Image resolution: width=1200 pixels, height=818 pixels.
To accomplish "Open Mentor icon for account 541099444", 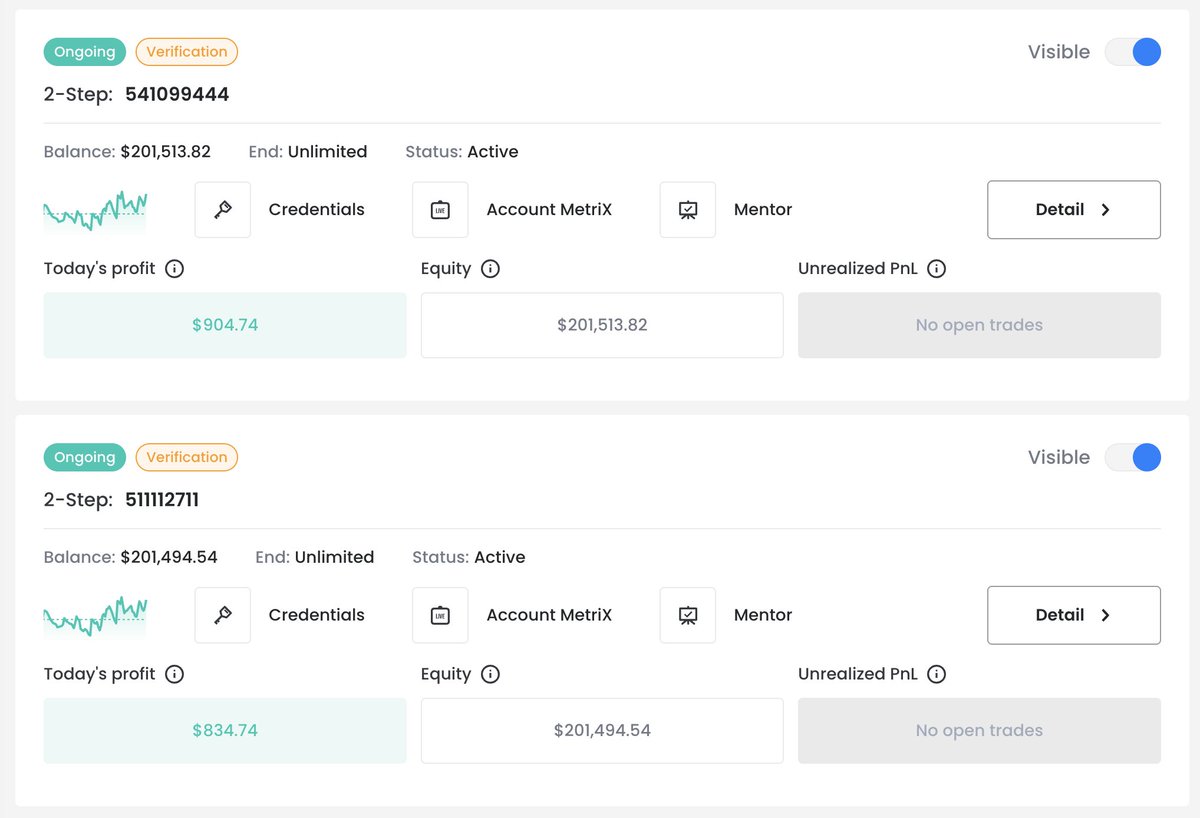I will pyautogui.click(x=688, y=210).
